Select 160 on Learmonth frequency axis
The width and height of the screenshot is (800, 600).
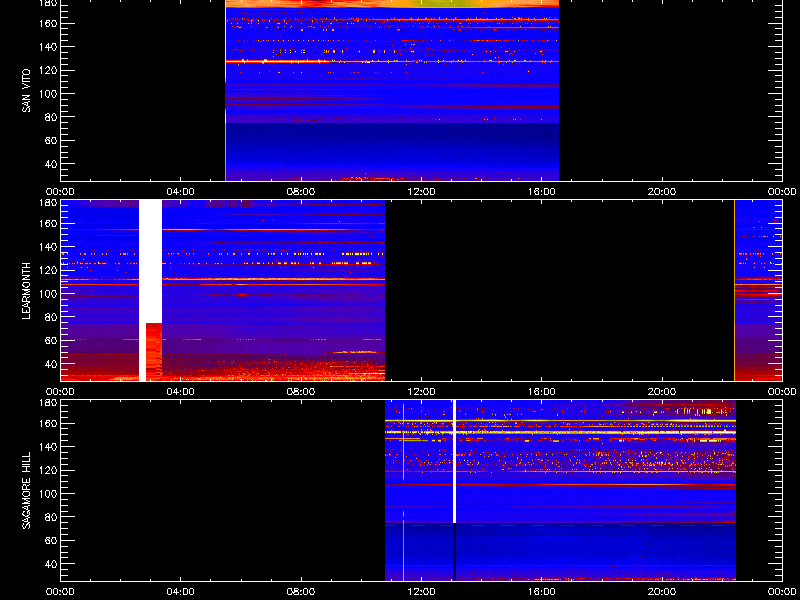[49, 224]
